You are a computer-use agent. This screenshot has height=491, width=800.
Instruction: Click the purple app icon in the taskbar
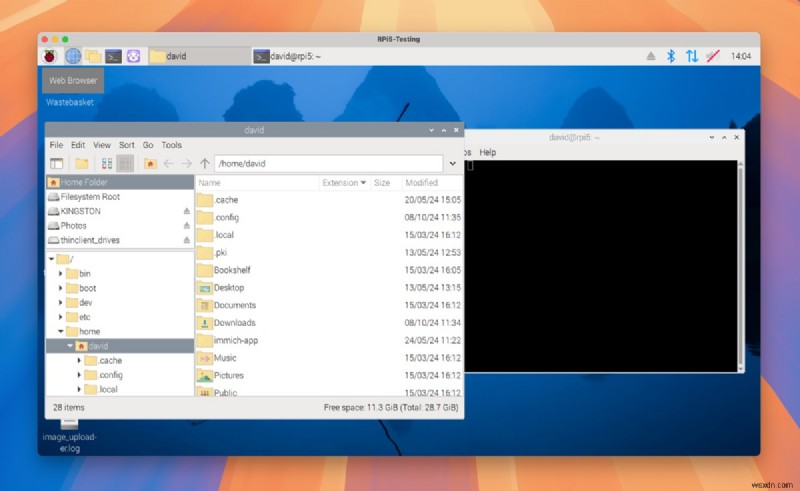(134, 56)
